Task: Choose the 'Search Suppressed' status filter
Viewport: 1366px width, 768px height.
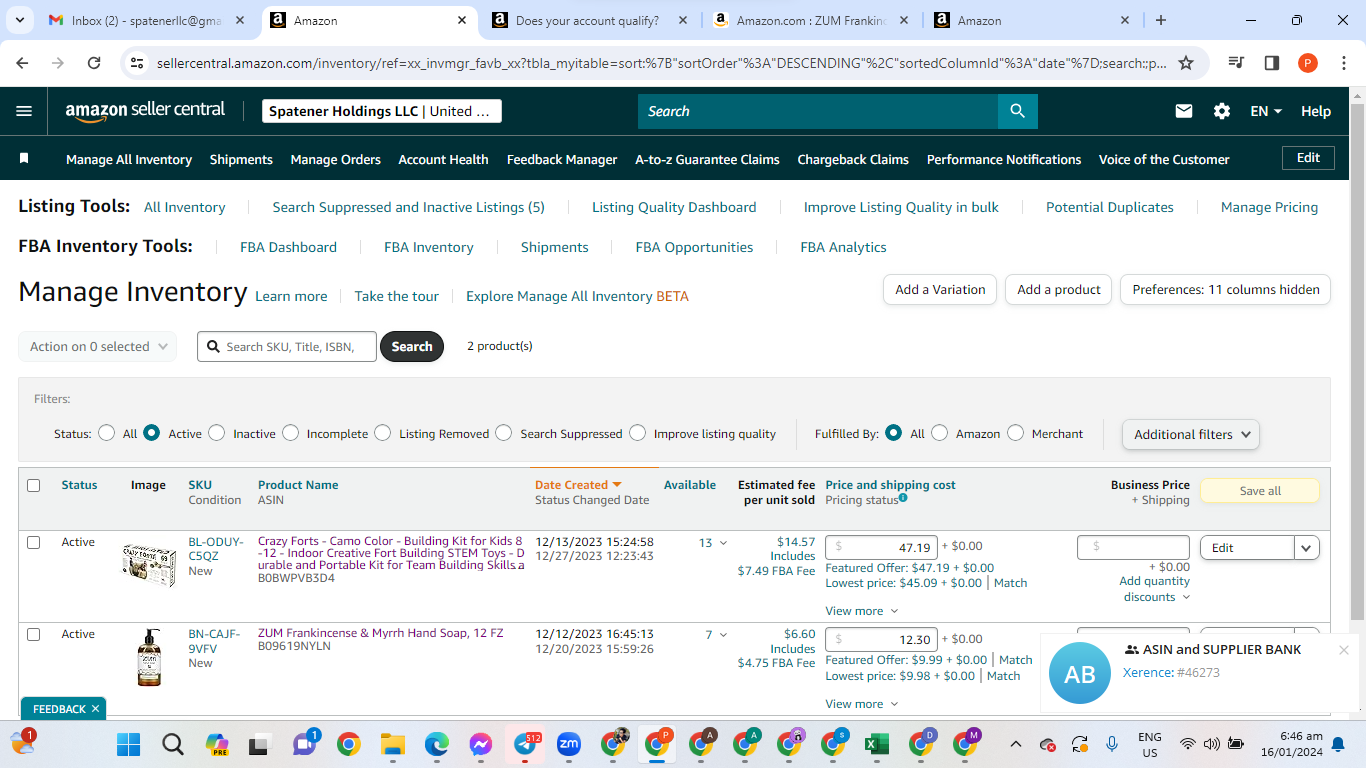Action: click(504, 433)
